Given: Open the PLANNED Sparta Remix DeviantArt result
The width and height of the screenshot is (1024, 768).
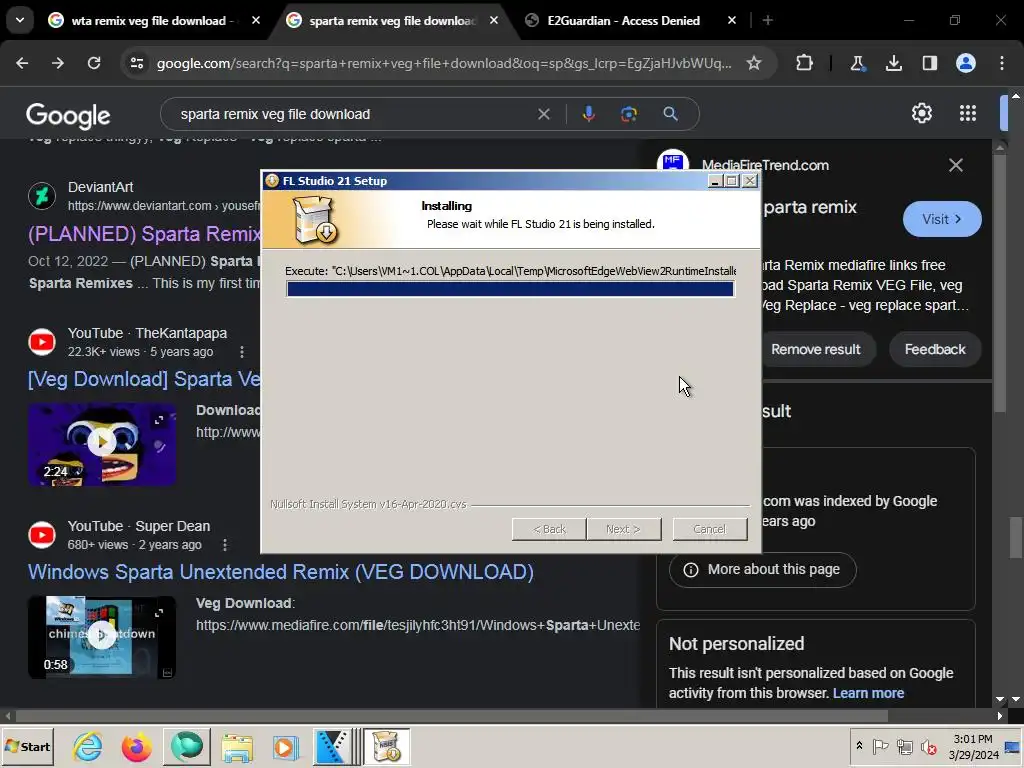Looking at the screenshot, I should point(144,234).
